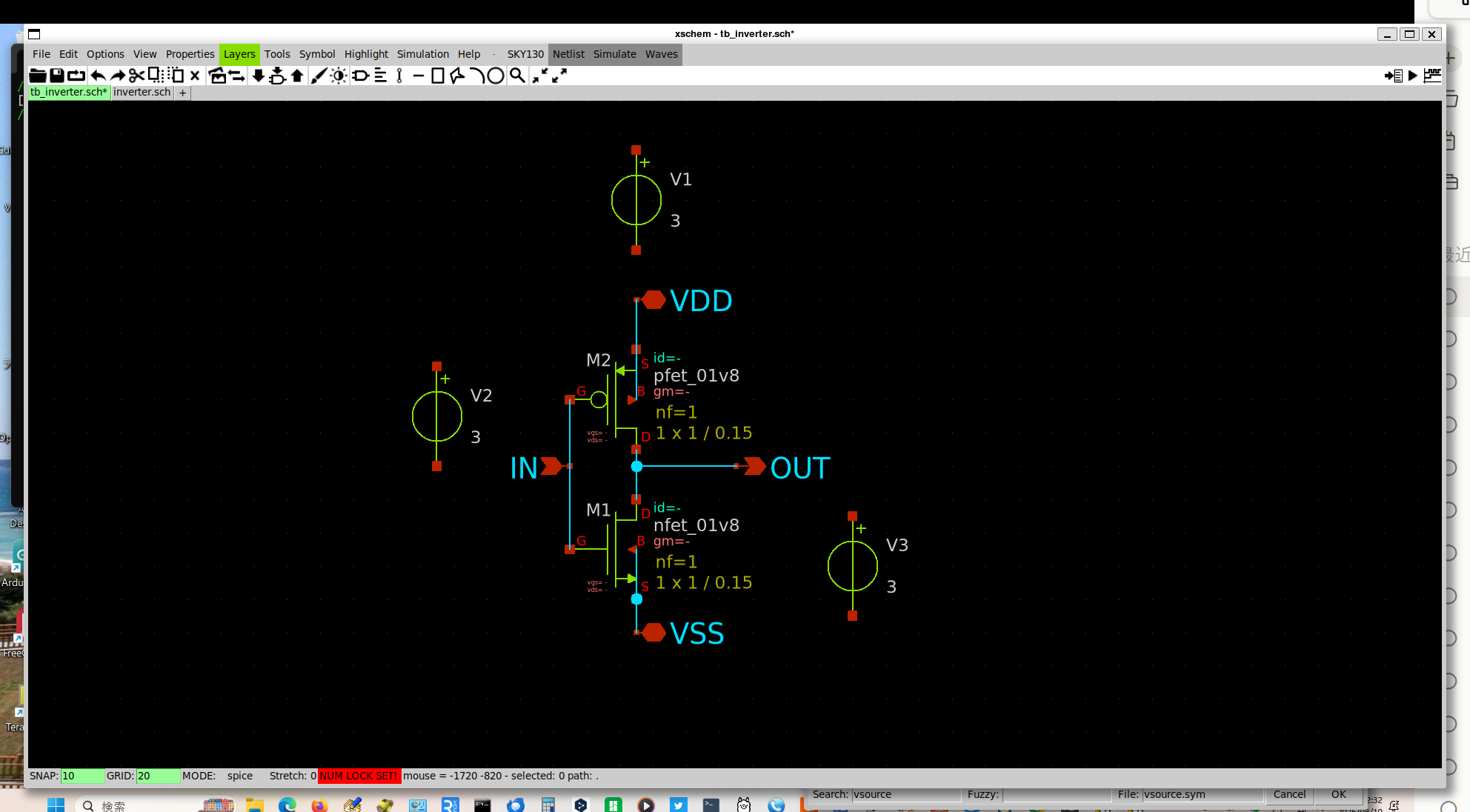Screen dimensions: 1470x812
Task: Run simulation with the play icon
Action: pos(1413,76)
